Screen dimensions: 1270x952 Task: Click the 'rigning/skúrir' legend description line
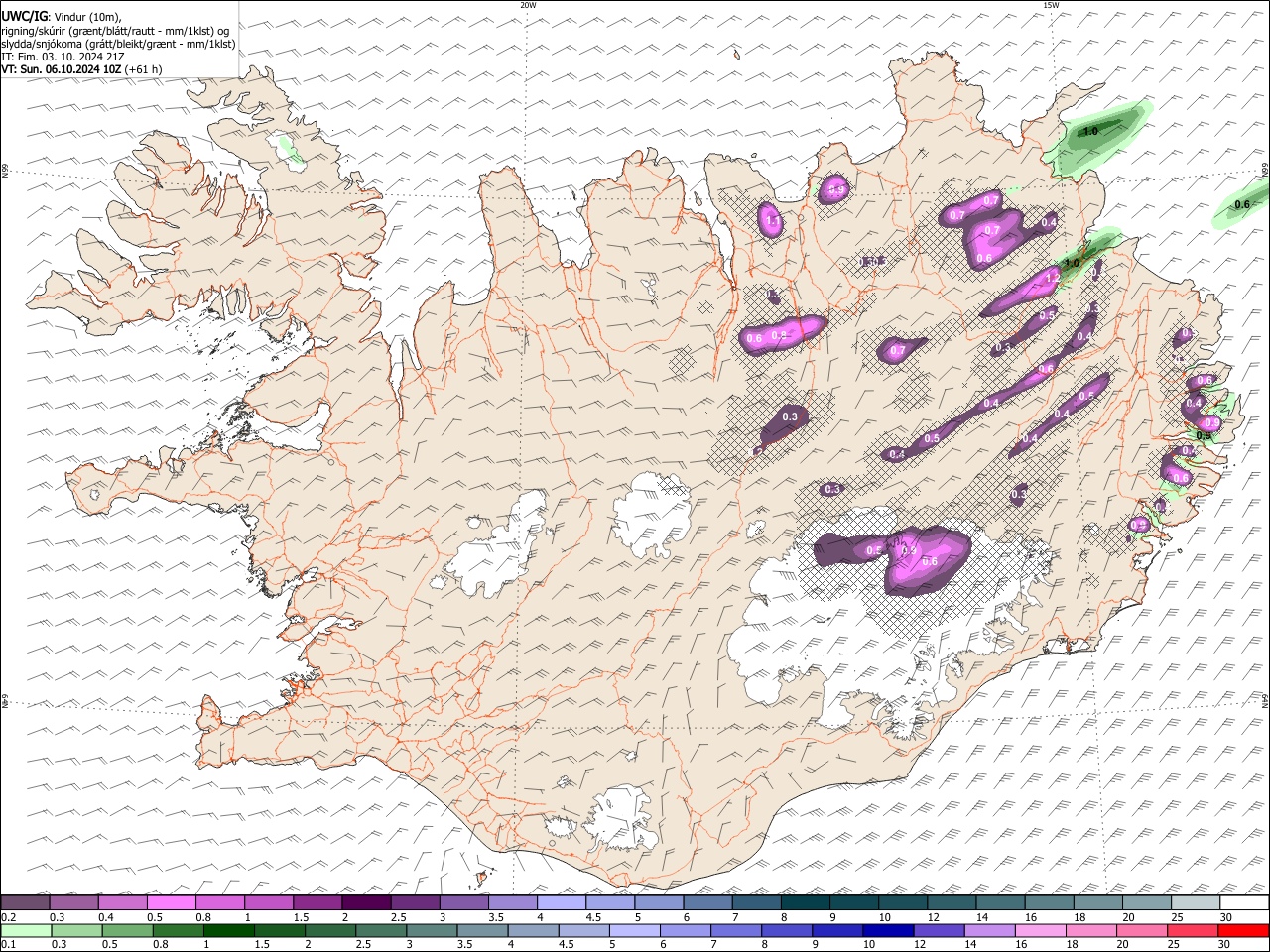click(x=116, y=31)
